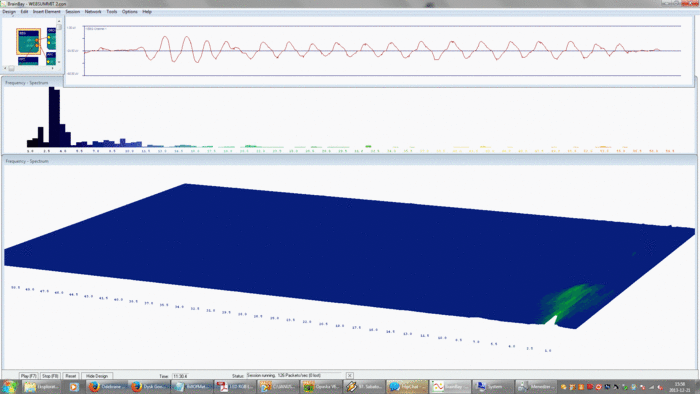The width and height of the screenshot is (700, 394).
Task: Open the Tools menu
Action: point(112,12)
